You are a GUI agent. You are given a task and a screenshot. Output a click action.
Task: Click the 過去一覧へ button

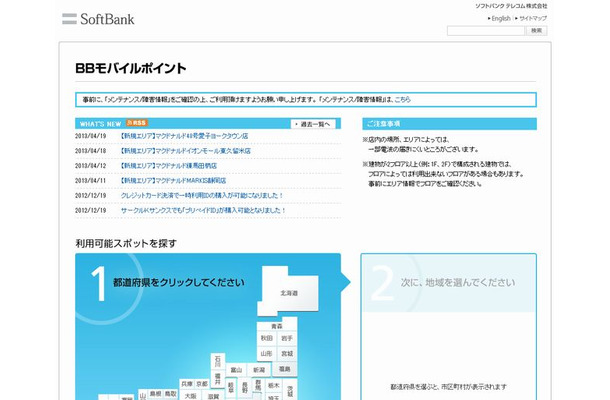click(x=313, y=124)
